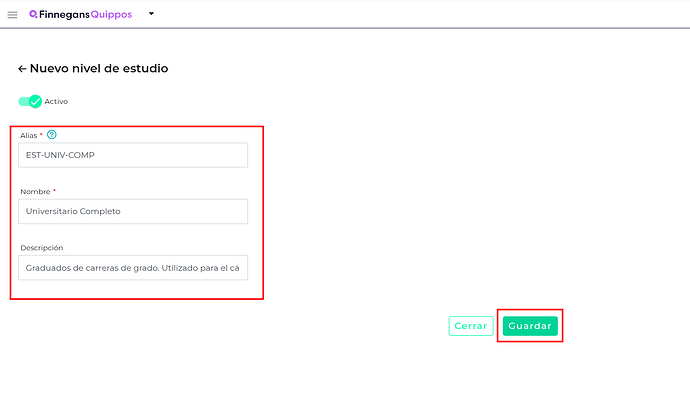The image size is (690, 414).
Task: Click into the Descripción text field
Action: 133,267
